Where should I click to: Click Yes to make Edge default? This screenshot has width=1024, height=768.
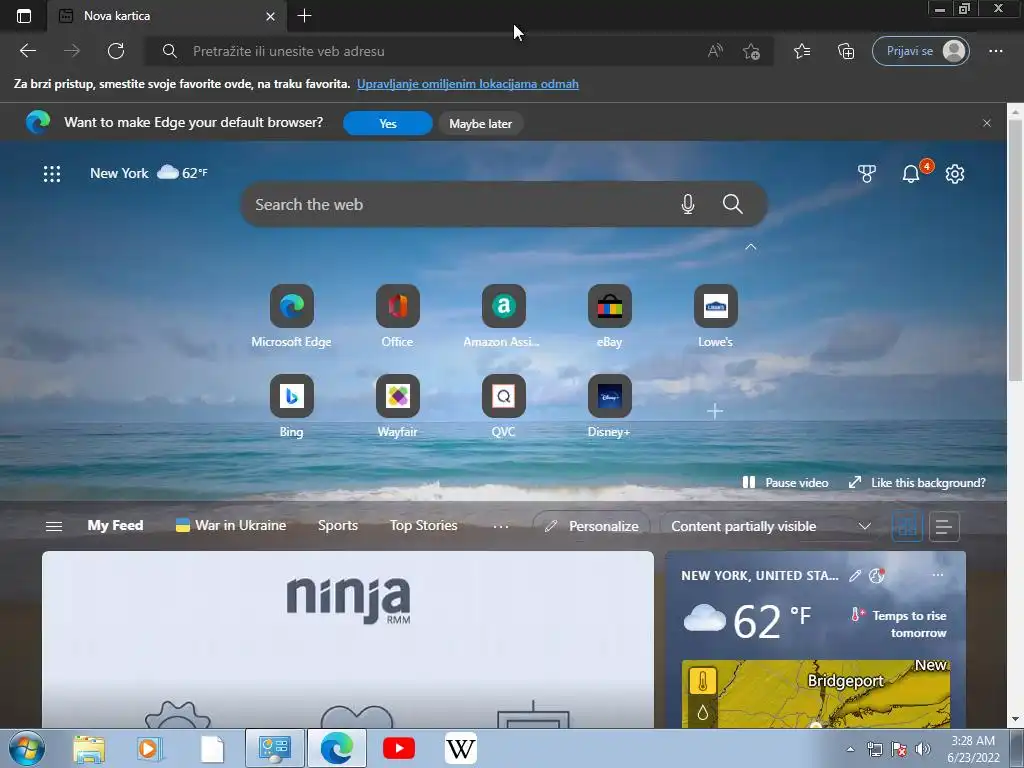[388, 123]
